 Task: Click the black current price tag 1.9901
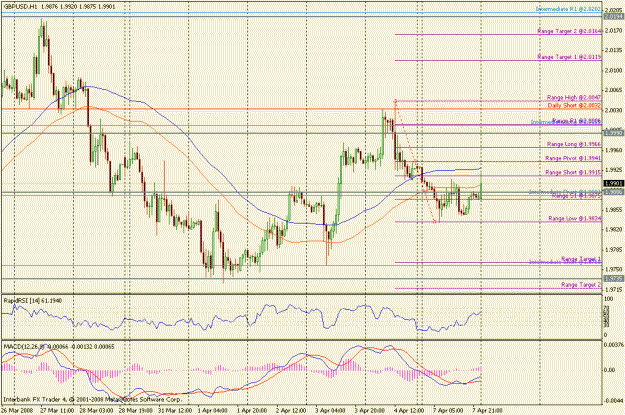(614, 183)
